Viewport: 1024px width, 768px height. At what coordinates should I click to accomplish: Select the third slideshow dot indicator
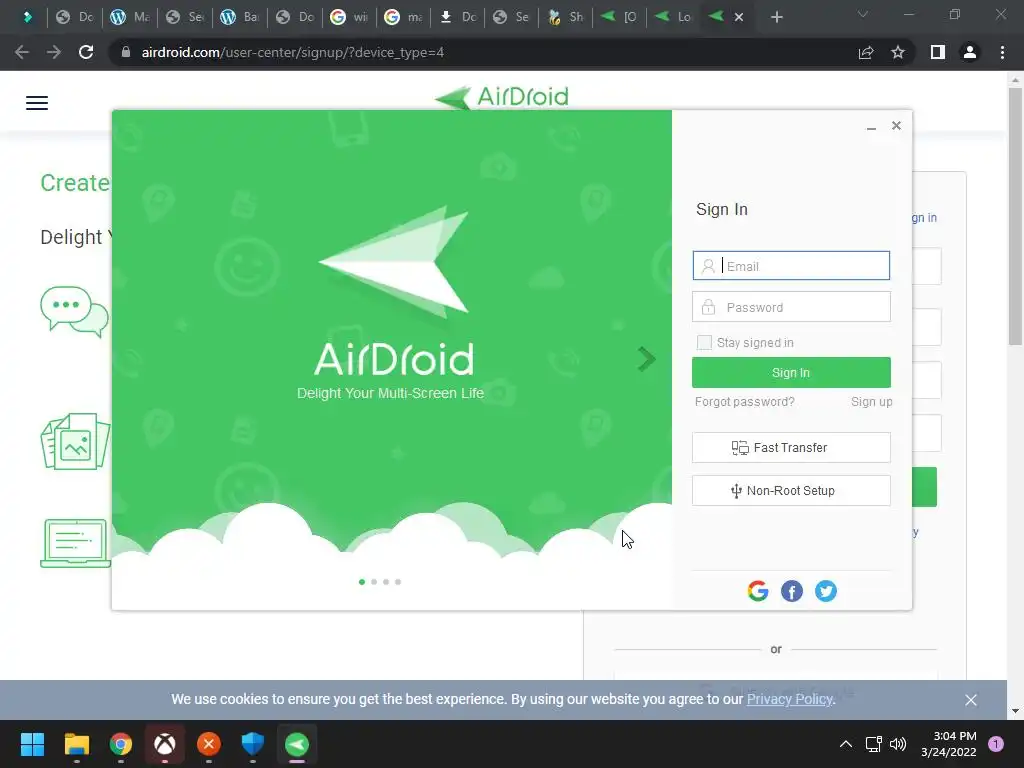(386, 582)
